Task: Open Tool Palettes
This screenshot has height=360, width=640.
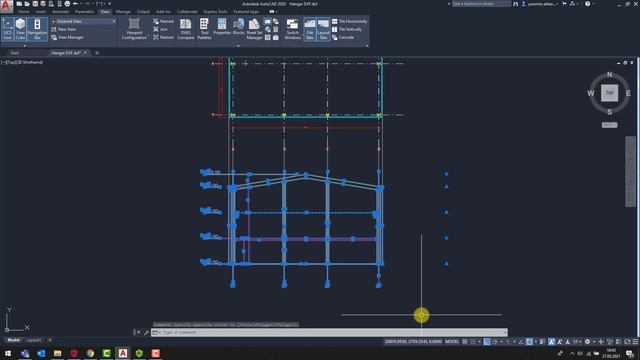Action: [204, 29]
